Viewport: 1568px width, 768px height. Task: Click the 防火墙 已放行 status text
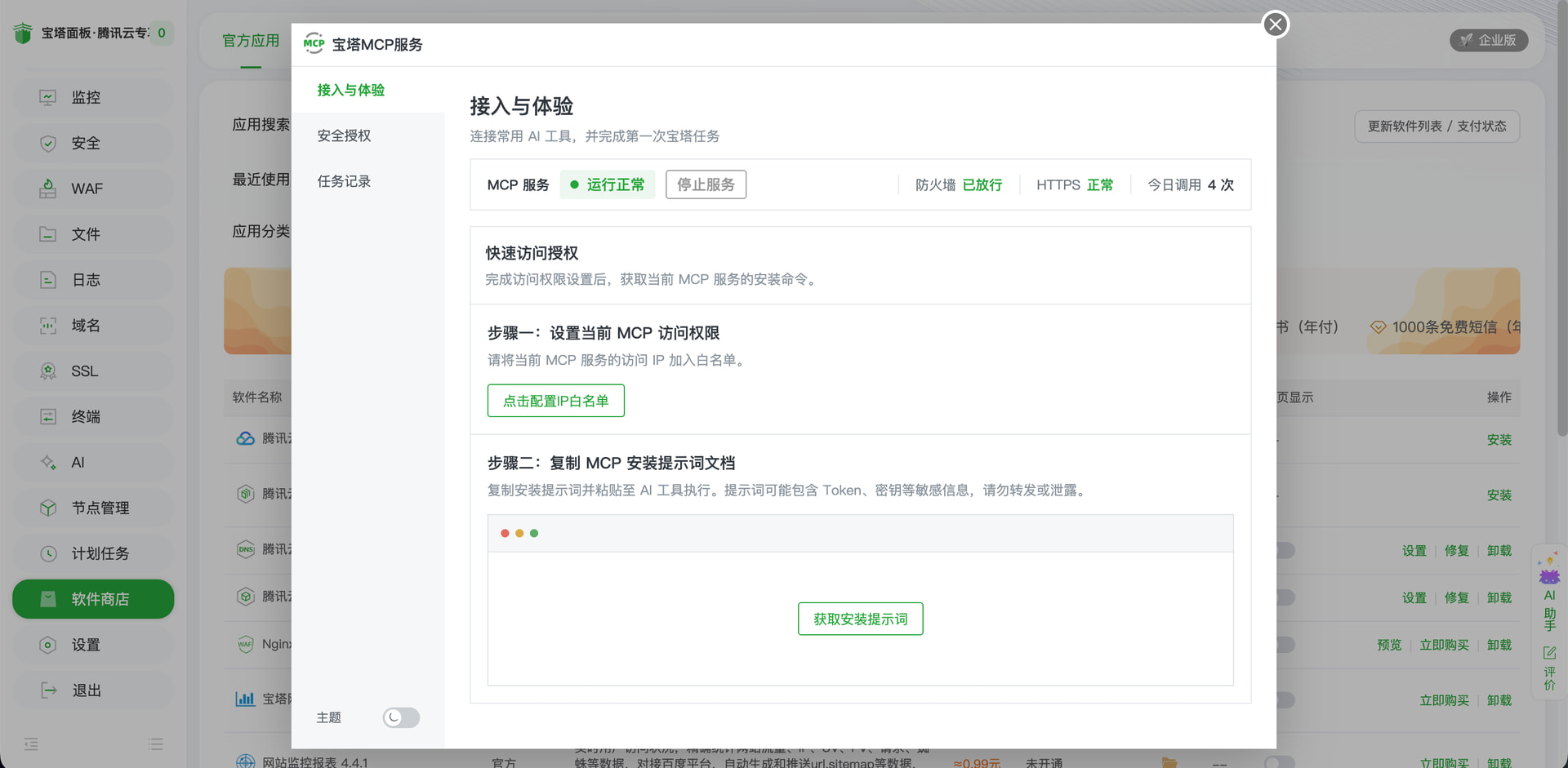point(959,184)
